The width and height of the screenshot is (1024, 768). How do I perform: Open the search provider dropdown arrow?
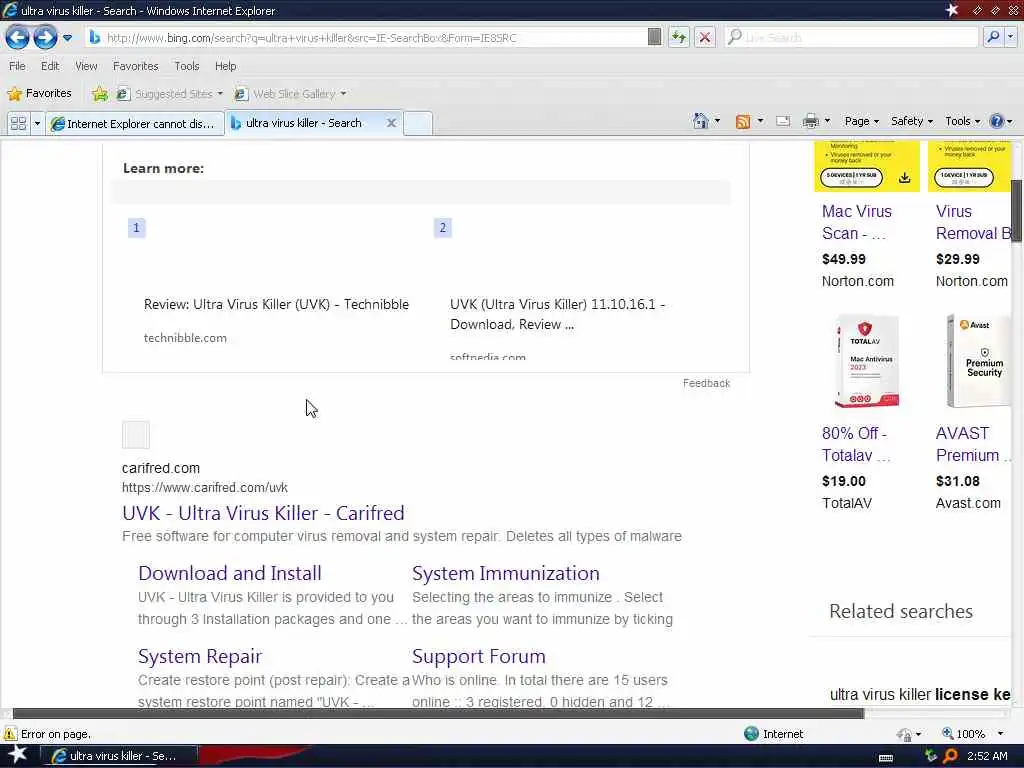1010,37
